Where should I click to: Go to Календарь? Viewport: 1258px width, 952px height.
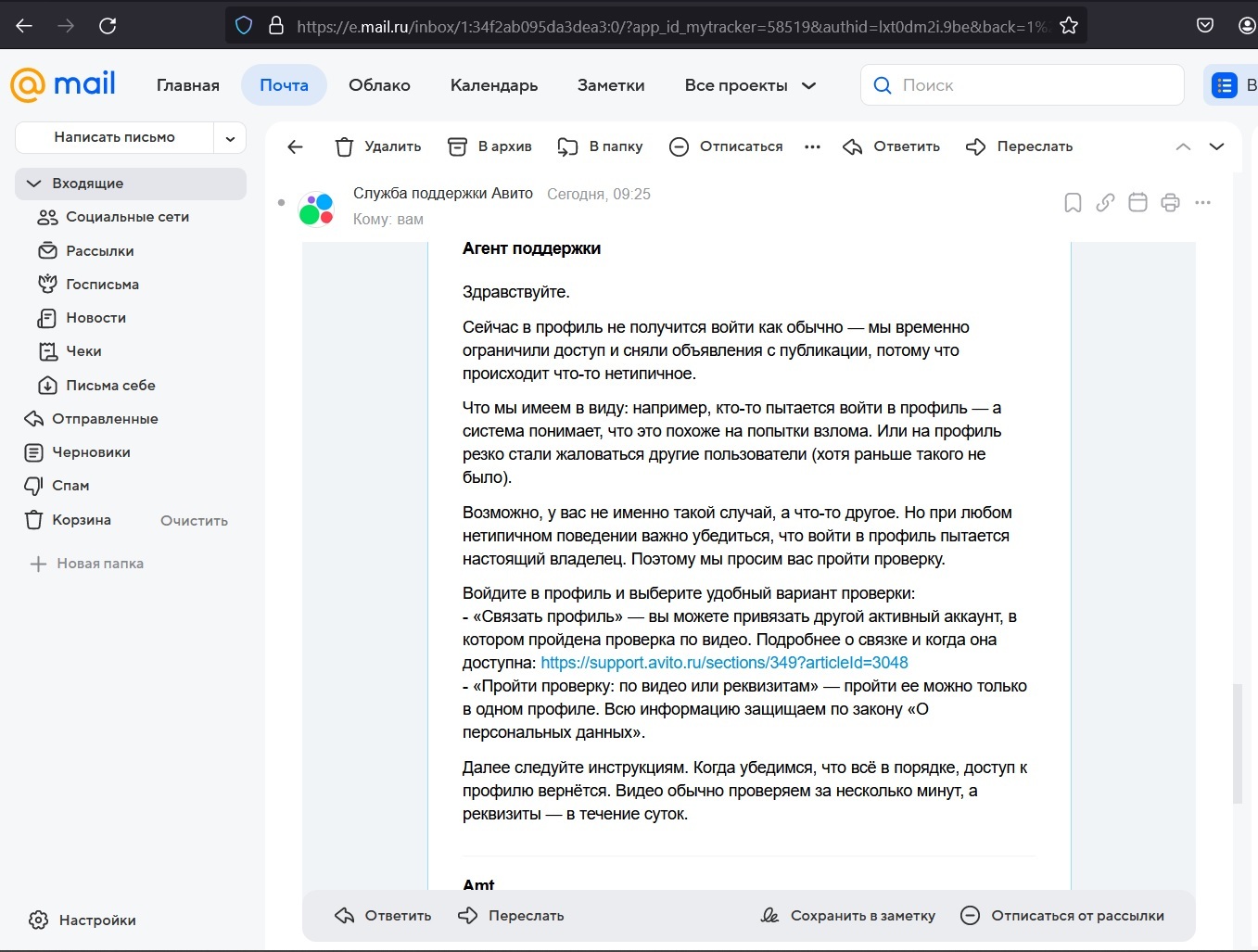(494, 85)
